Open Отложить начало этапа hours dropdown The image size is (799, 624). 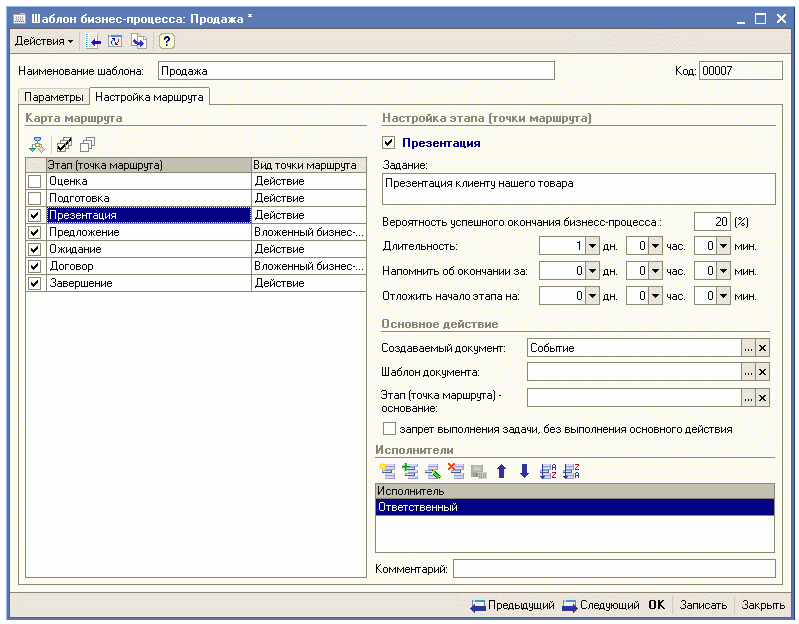point(655,296)
